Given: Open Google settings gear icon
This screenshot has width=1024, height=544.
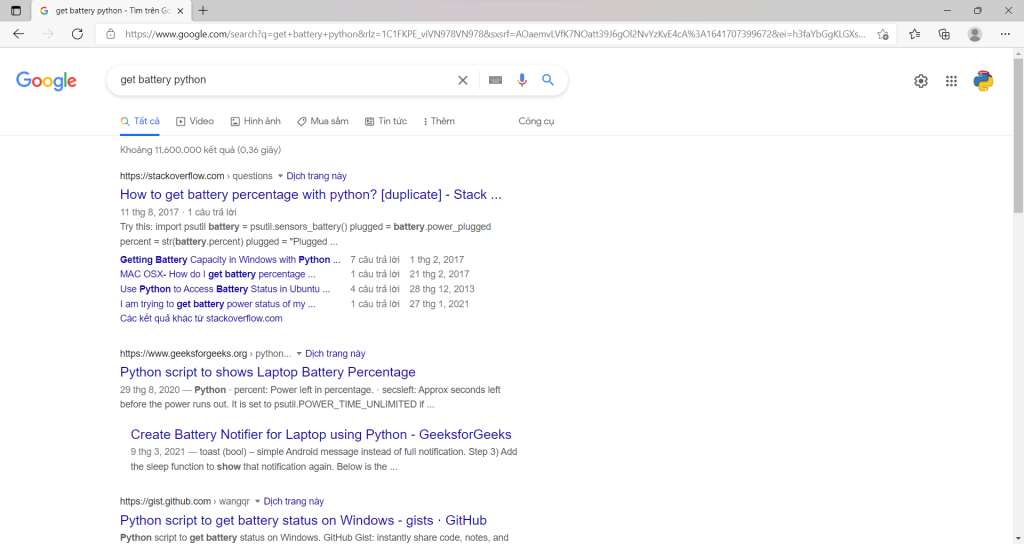Looking at the screenshot, I should [921, 81].
